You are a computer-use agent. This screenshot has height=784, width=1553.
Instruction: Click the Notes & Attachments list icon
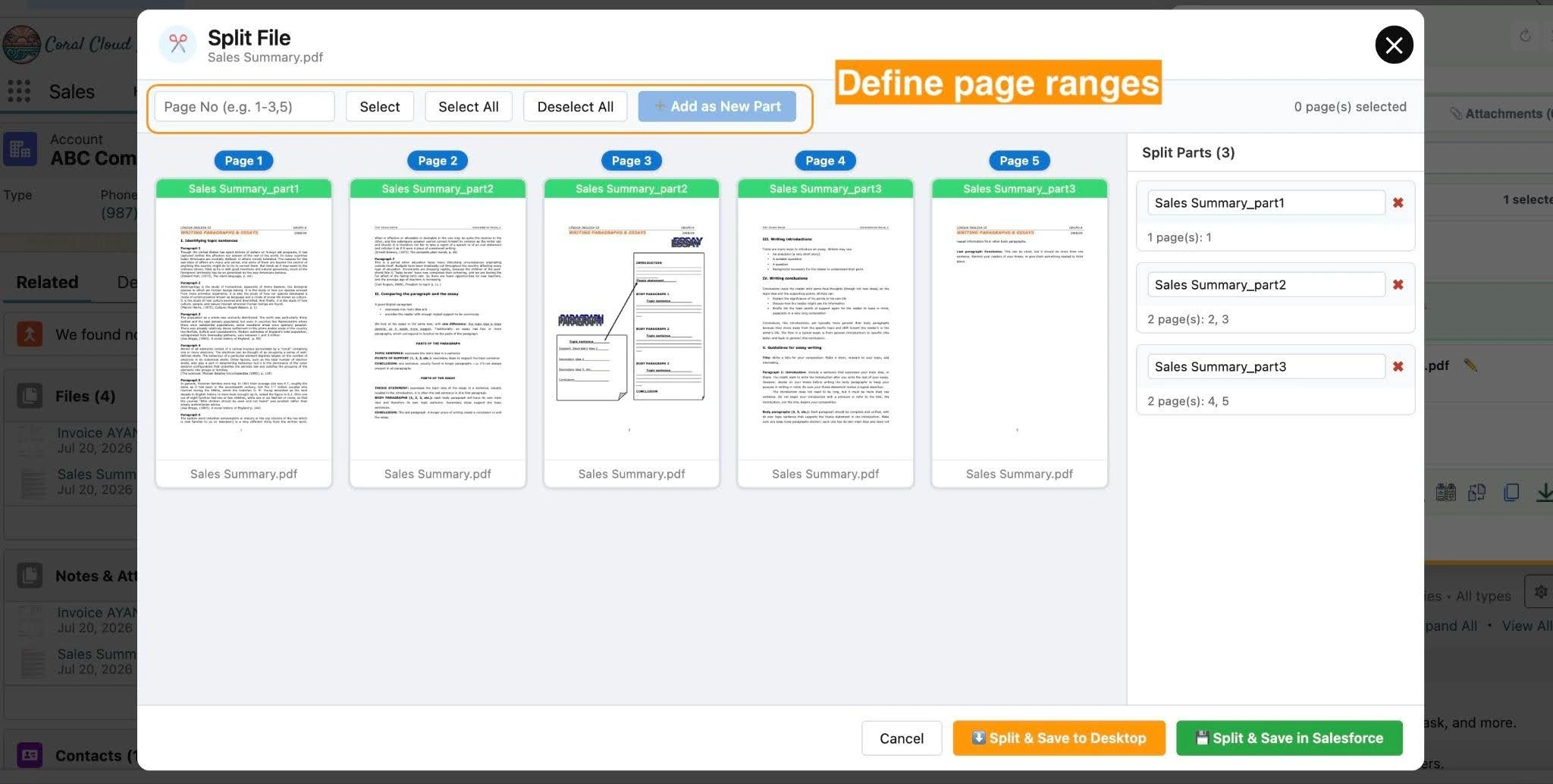click(x=30, y=575)
